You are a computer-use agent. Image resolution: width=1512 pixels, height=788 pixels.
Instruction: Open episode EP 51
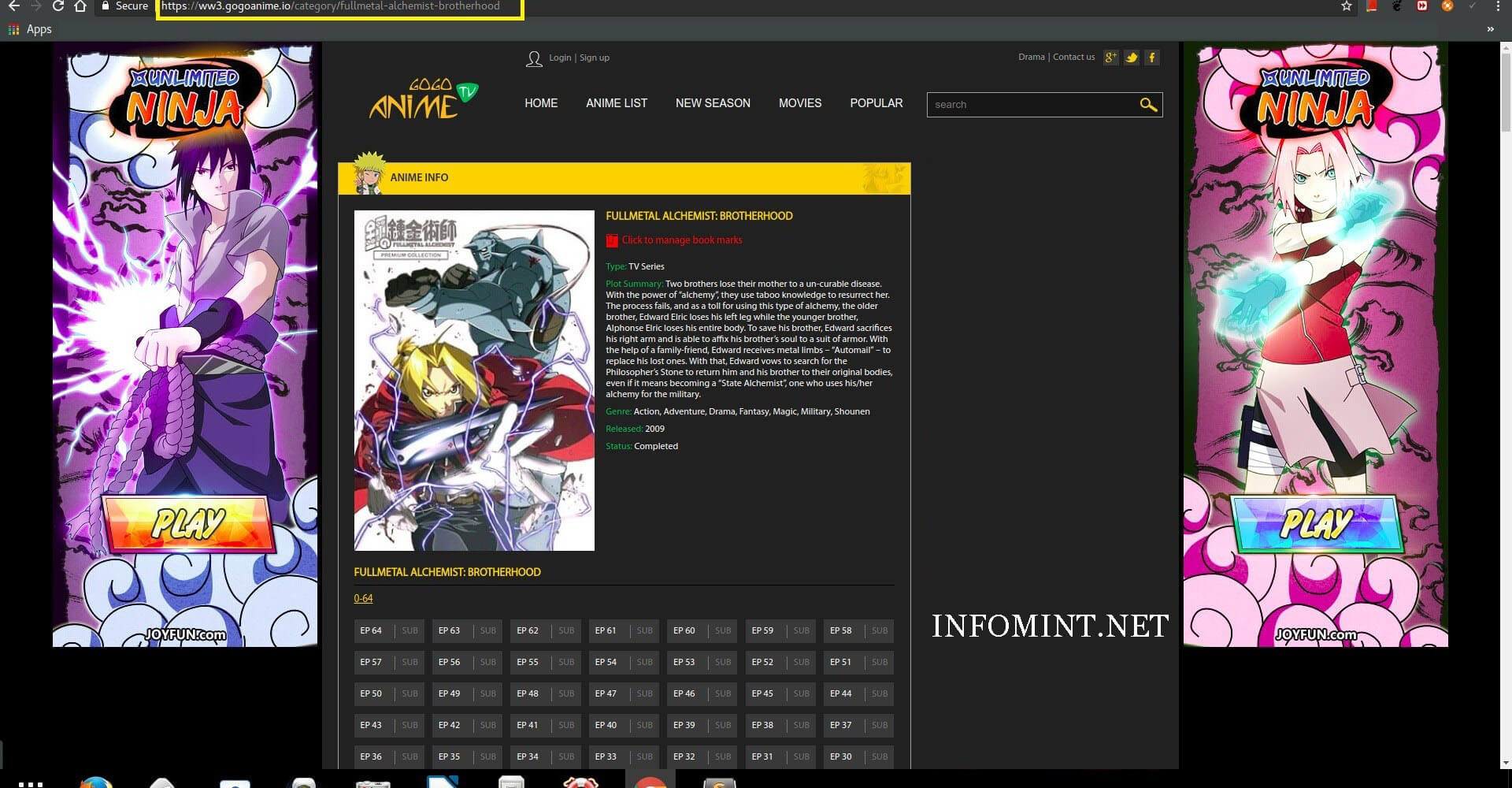[859, 662]
